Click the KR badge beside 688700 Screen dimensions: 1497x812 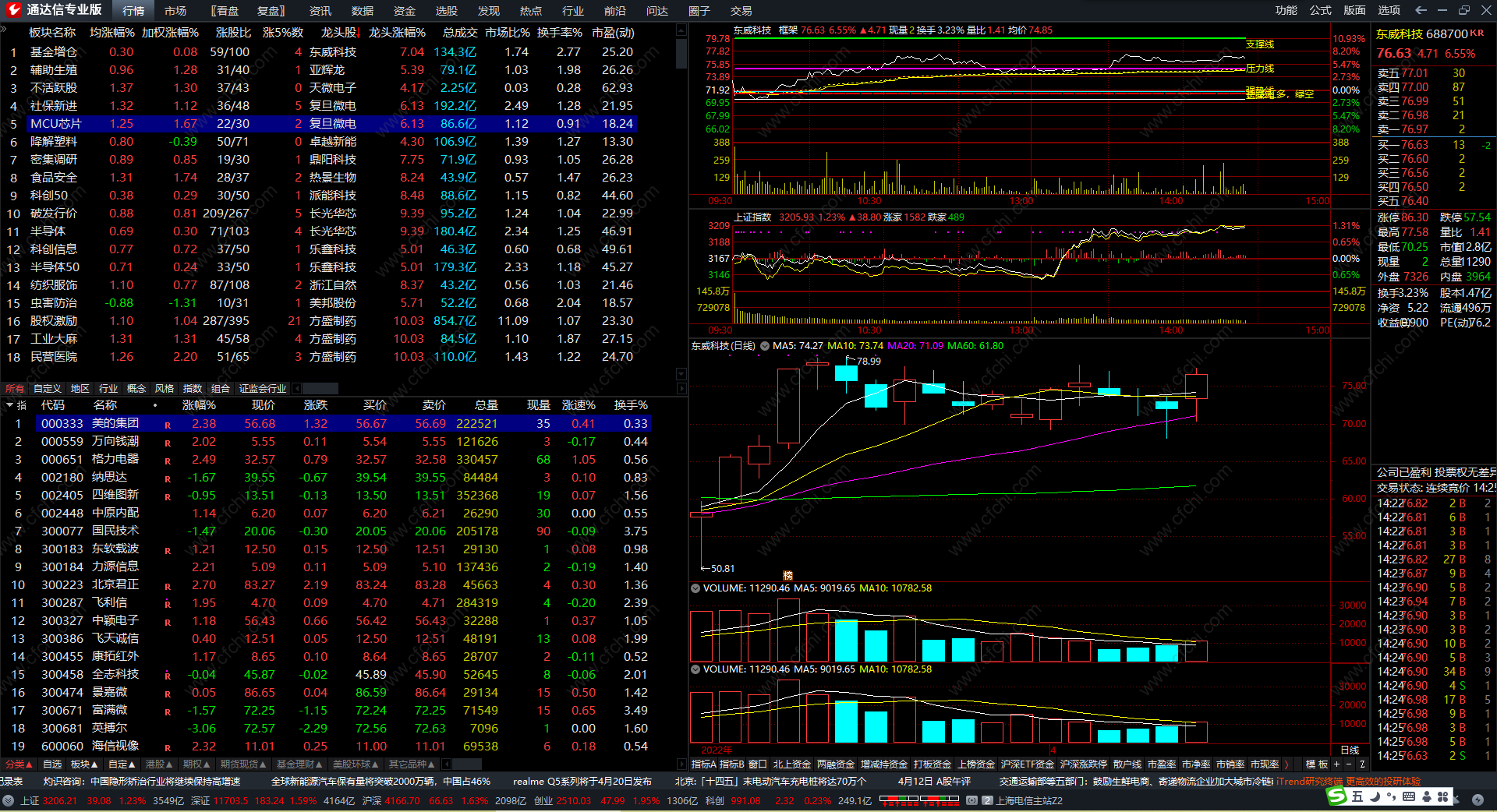click(1477, 33)
